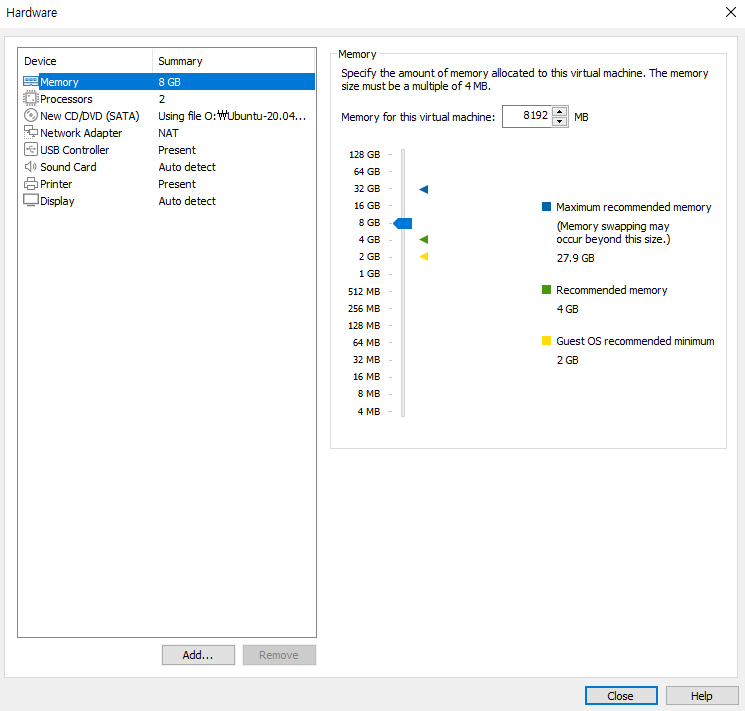Click the 256 MB slider scale label
This screenshot has width=745, height=711.
click(x=364, y=308)
